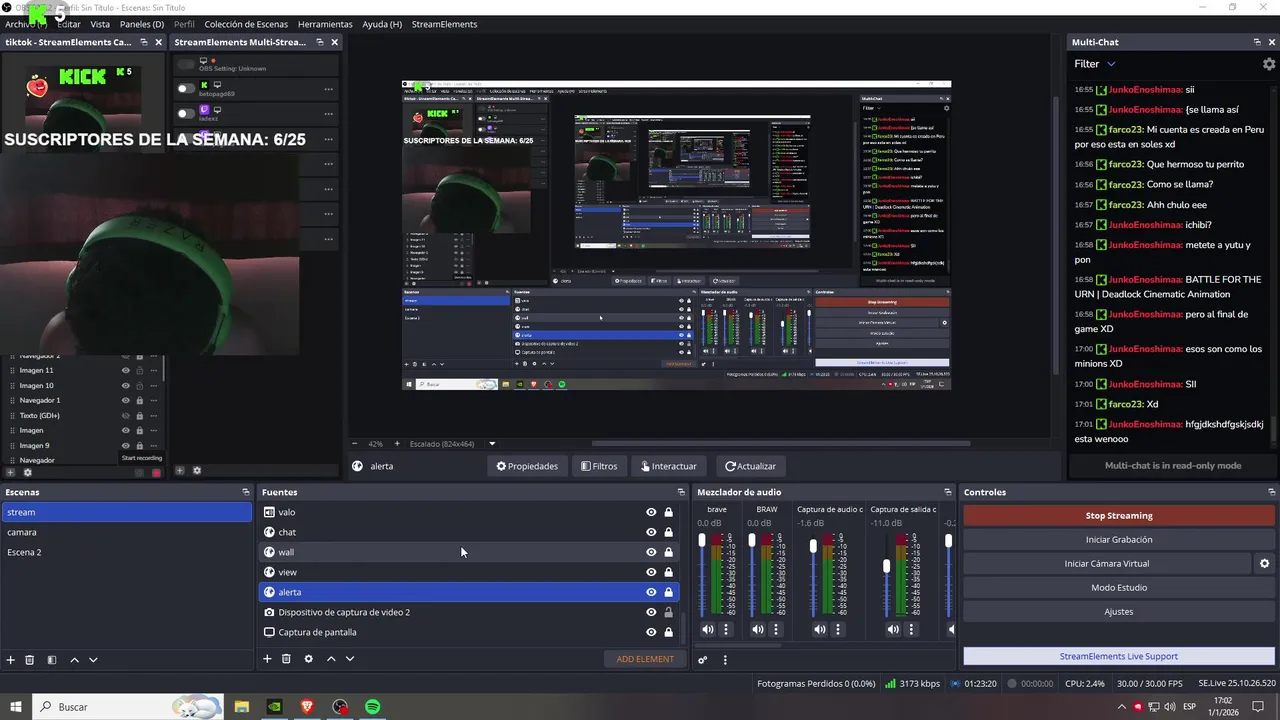Mute the Captura de audio channel
The height and width of the screenshot is (720, 1280).
[x=820, y=630]
